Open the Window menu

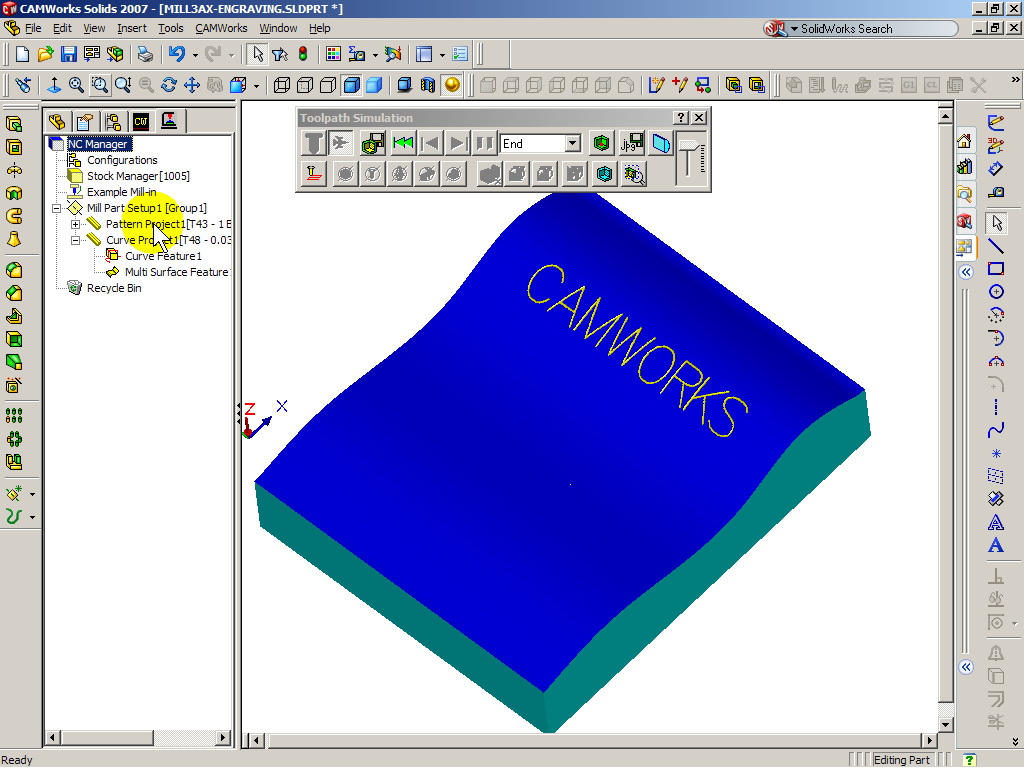point(278,28)
